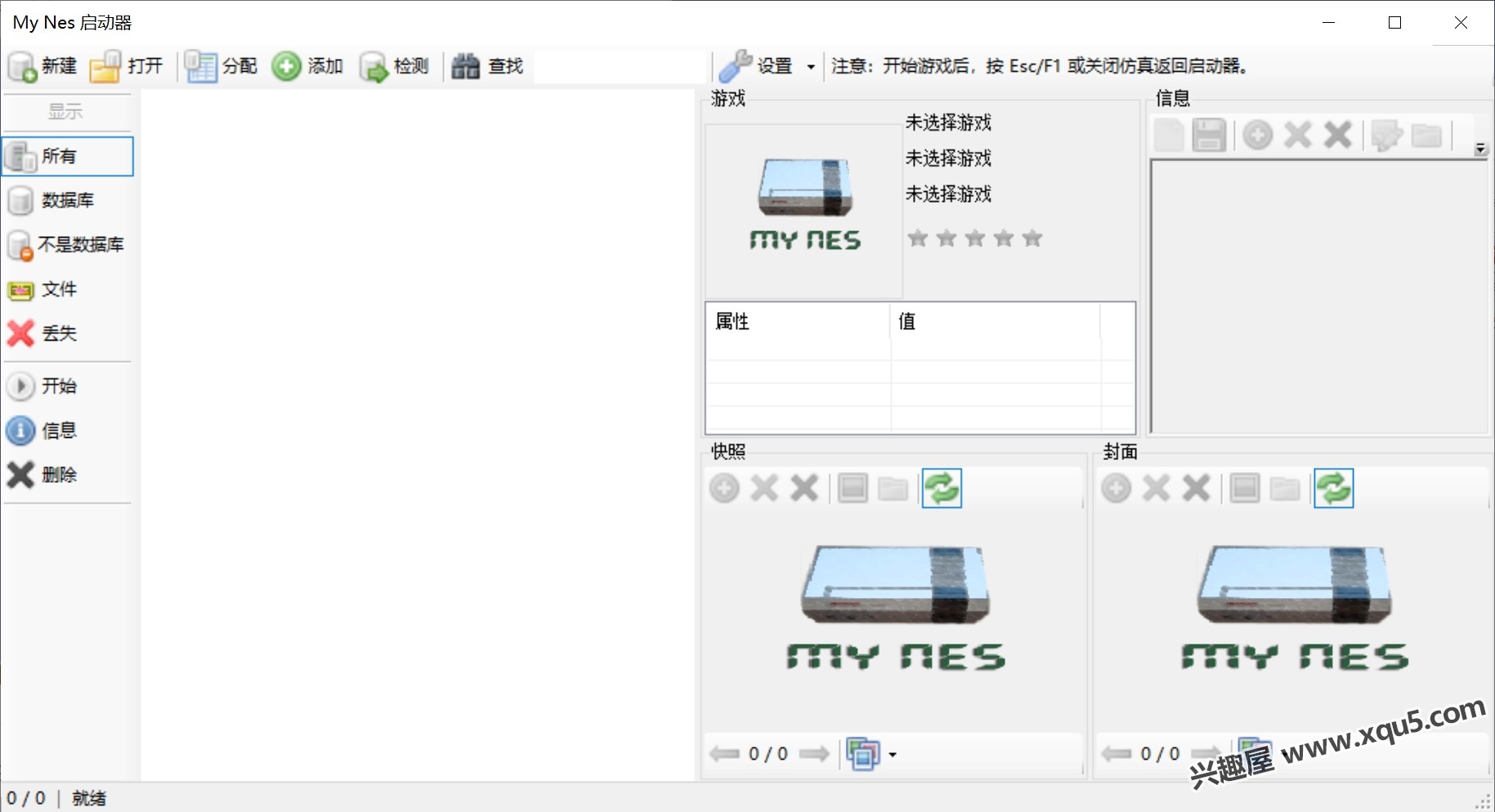
Task: Click the plus add icon in 封面 toolbar
Action: coord(1117,489)
